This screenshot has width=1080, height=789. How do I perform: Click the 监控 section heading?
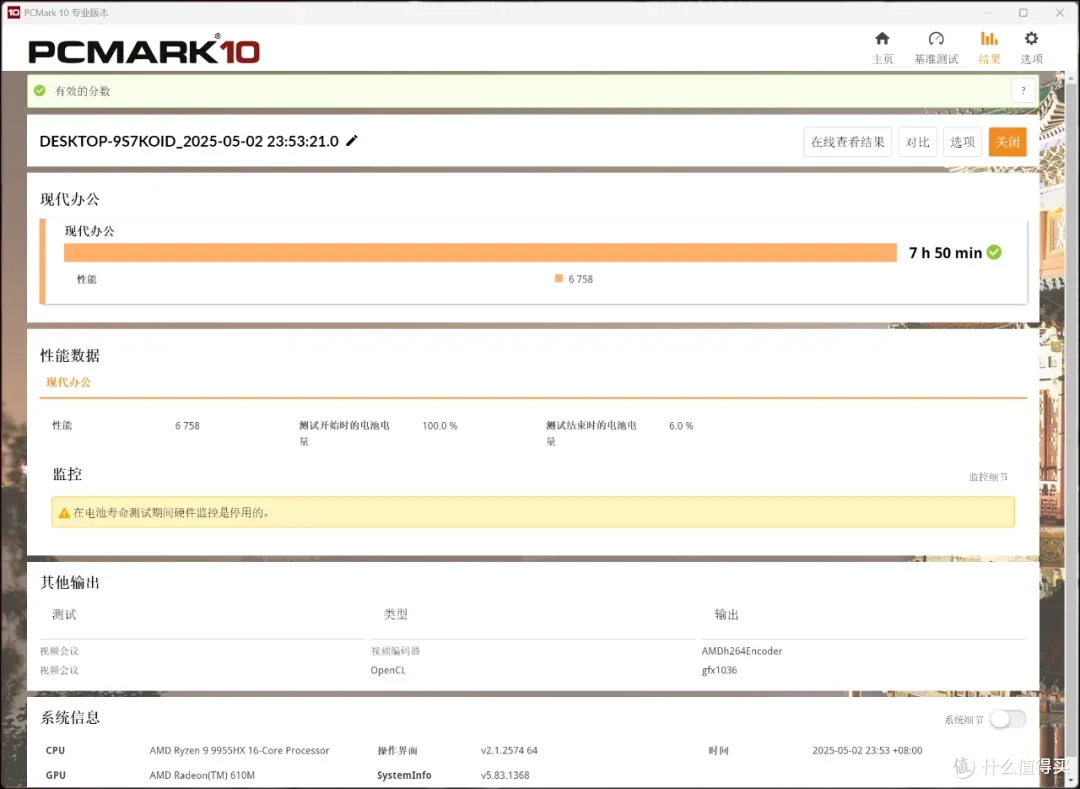point(67,474)
